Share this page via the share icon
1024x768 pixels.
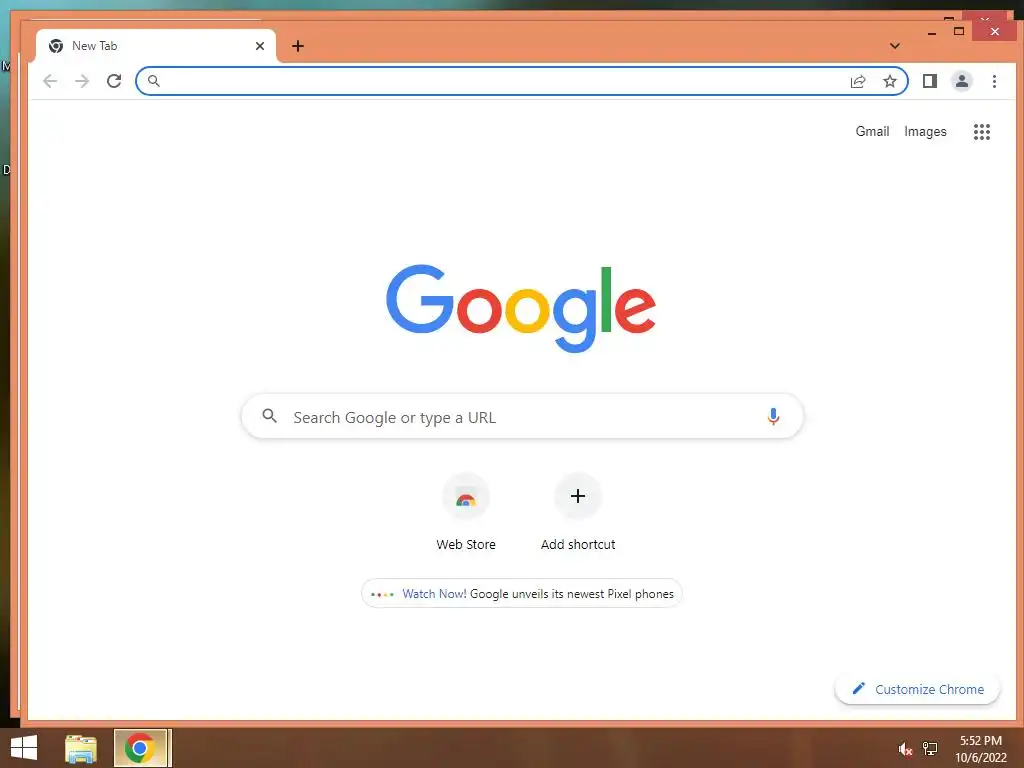(857, 81)
